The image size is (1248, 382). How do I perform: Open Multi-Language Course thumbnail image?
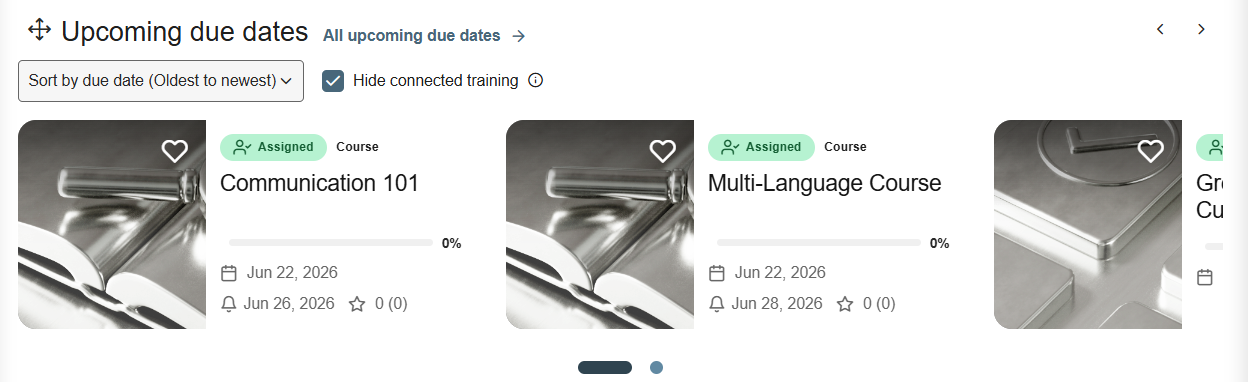pos(600,224)
